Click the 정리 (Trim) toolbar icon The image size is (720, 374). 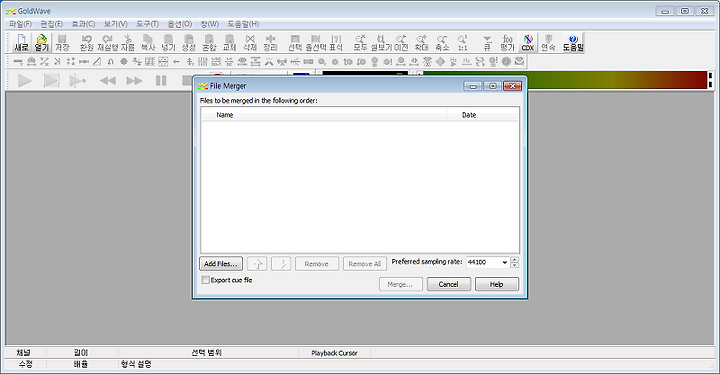point(270,43)
